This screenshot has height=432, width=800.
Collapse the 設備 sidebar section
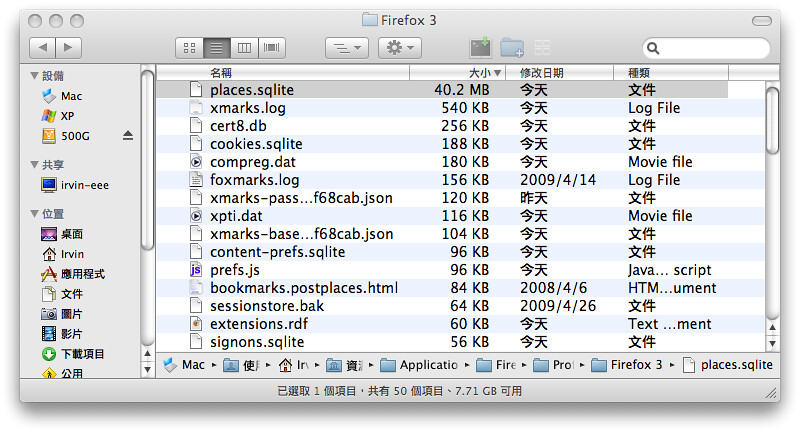pyautogui.click(x=34, y=75)
